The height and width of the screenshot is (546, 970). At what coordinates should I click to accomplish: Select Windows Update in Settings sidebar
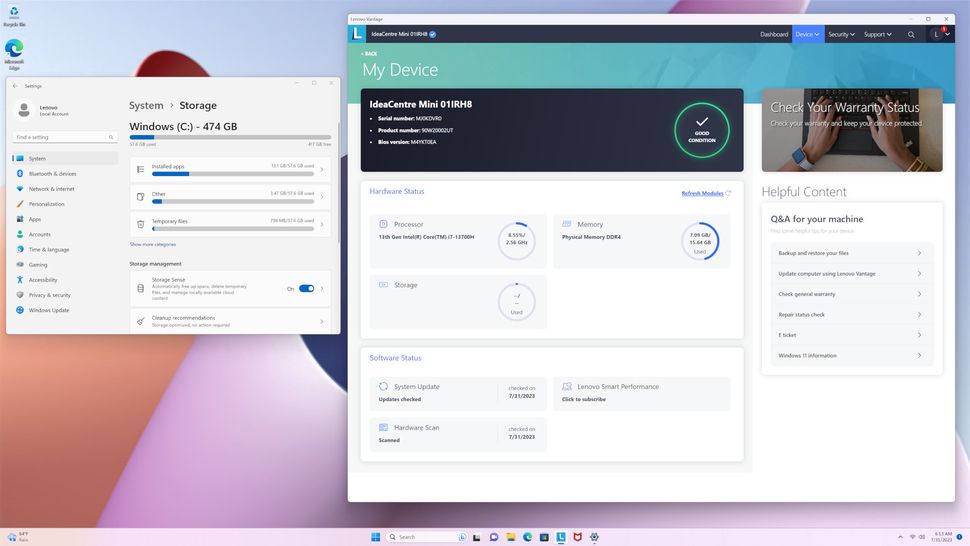[x=49, y=310]
